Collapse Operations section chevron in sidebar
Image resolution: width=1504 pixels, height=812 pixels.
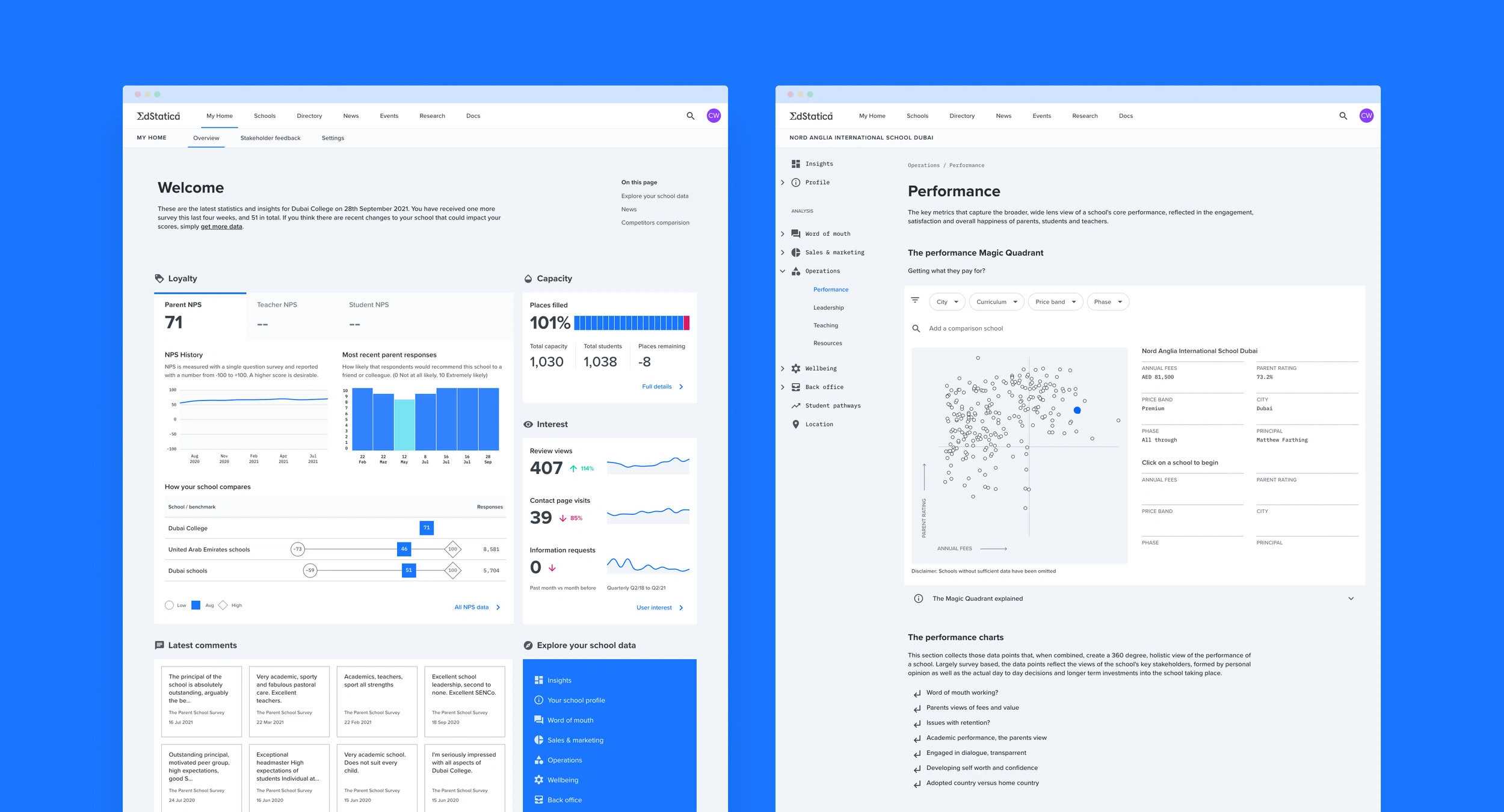[783, 271]
